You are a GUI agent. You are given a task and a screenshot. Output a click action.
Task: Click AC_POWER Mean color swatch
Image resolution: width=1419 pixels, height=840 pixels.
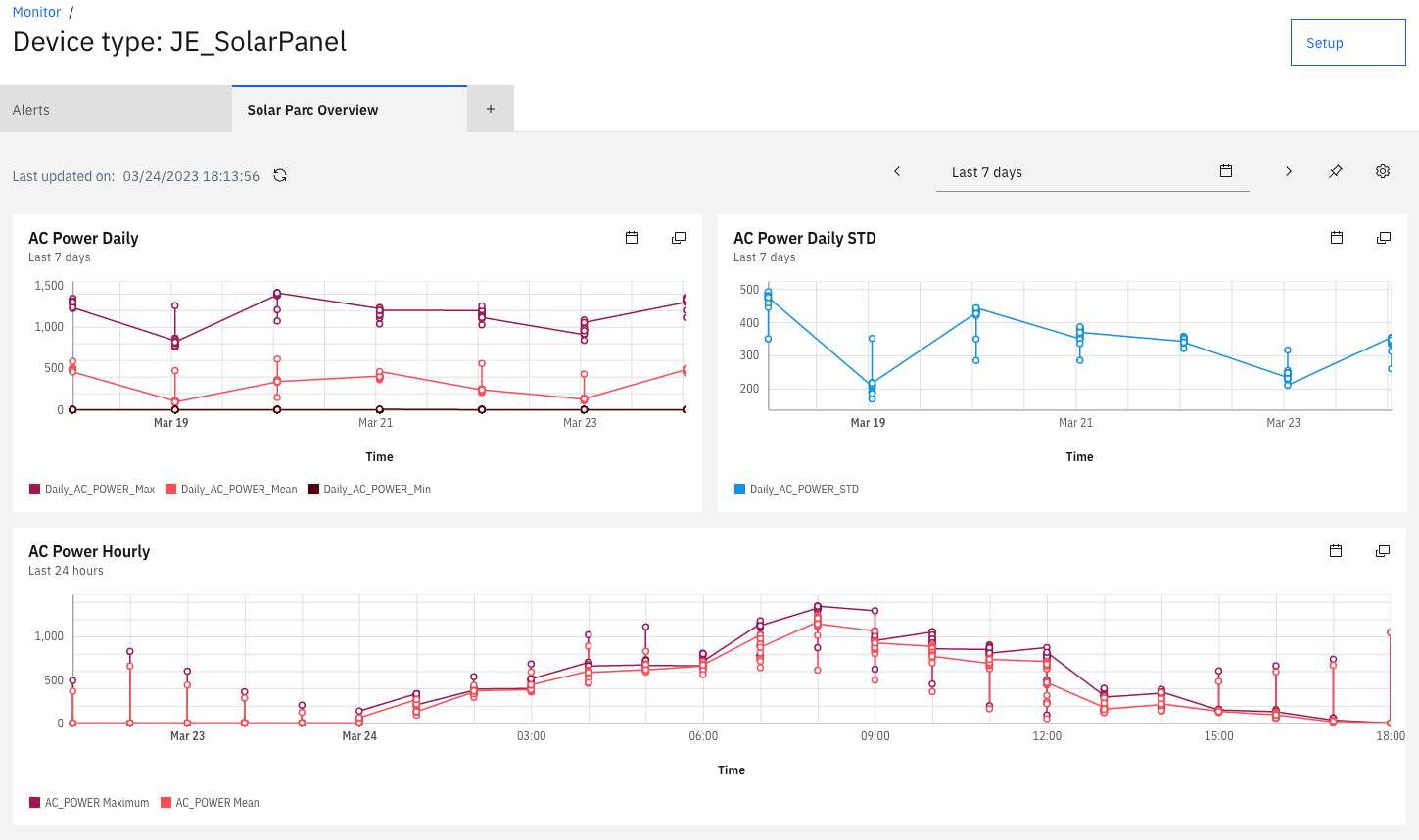[166, 803]
